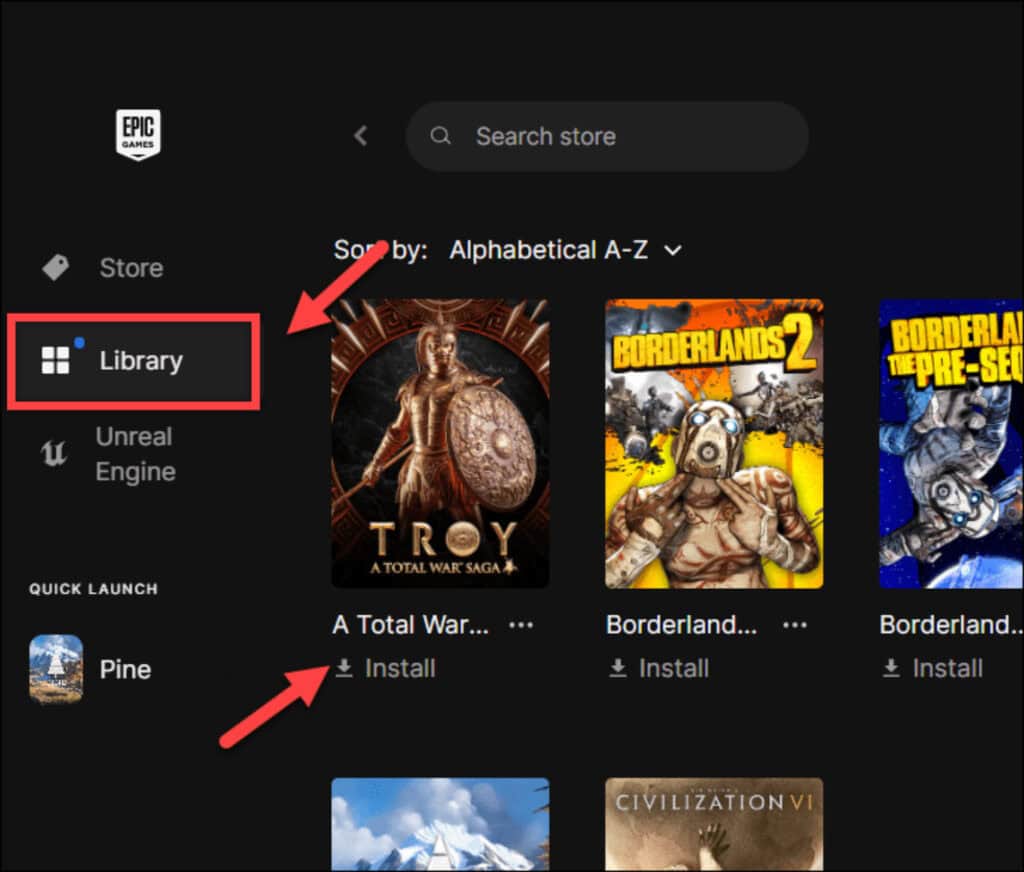Open the Library grid icon
Screen dimensions: 1024x872
click(x=56, y=361)
